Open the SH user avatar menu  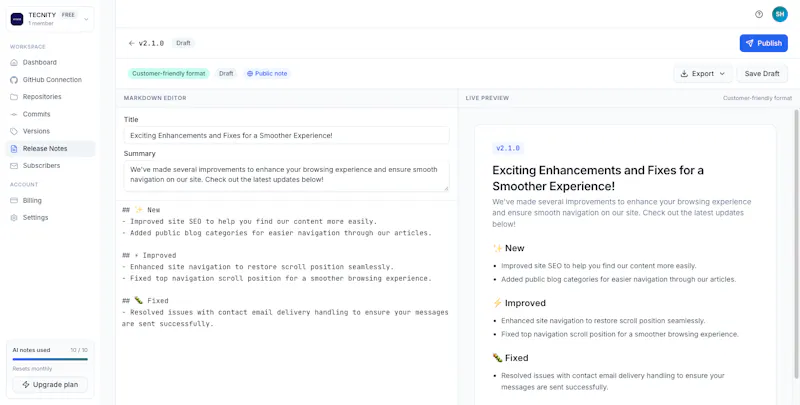[780, 14]
